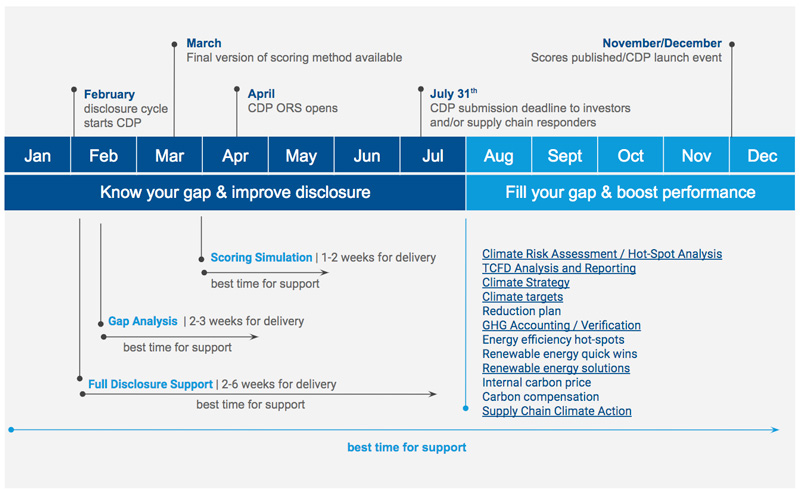Click the Fill your gap & boost performance banner

630,192
